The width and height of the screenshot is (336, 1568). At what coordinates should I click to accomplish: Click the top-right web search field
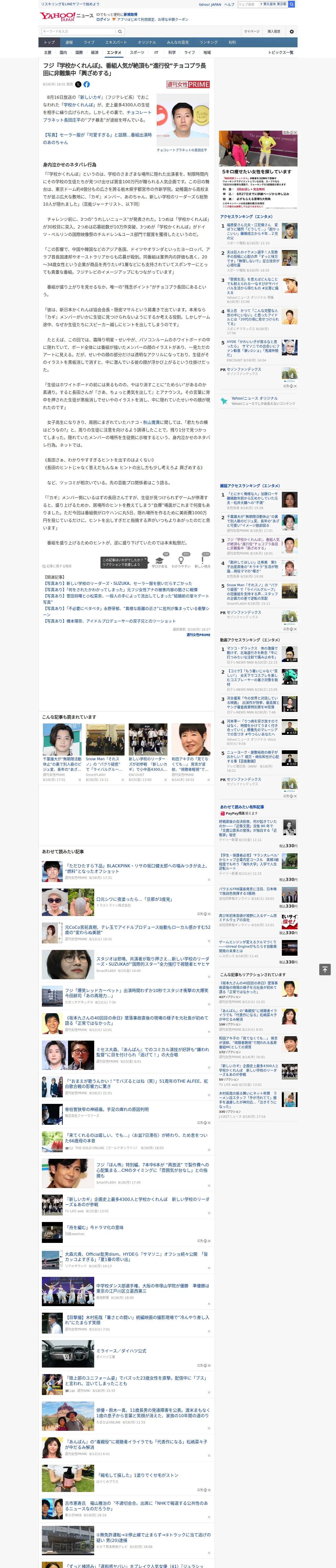tap(248, 4)
